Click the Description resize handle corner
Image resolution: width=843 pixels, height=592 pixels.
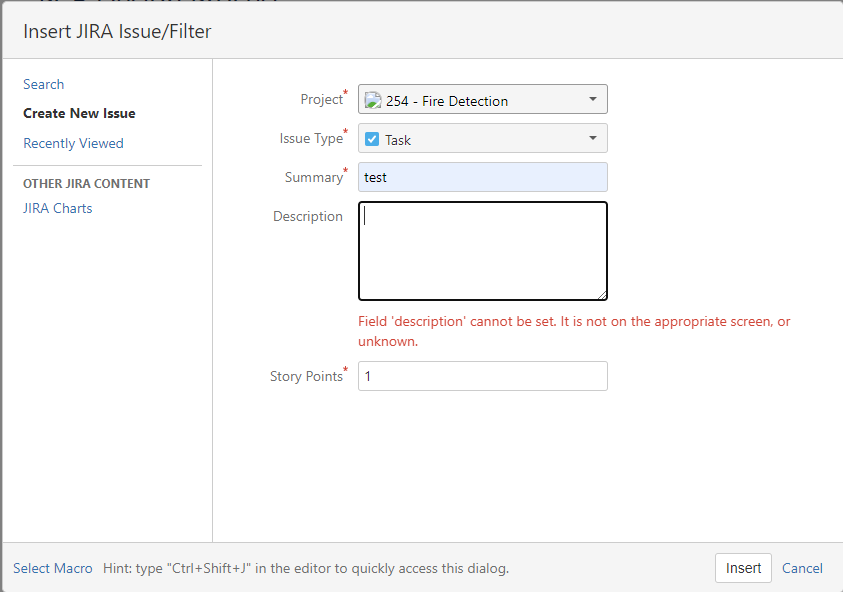pyautogui.click(x=602, y=295)
